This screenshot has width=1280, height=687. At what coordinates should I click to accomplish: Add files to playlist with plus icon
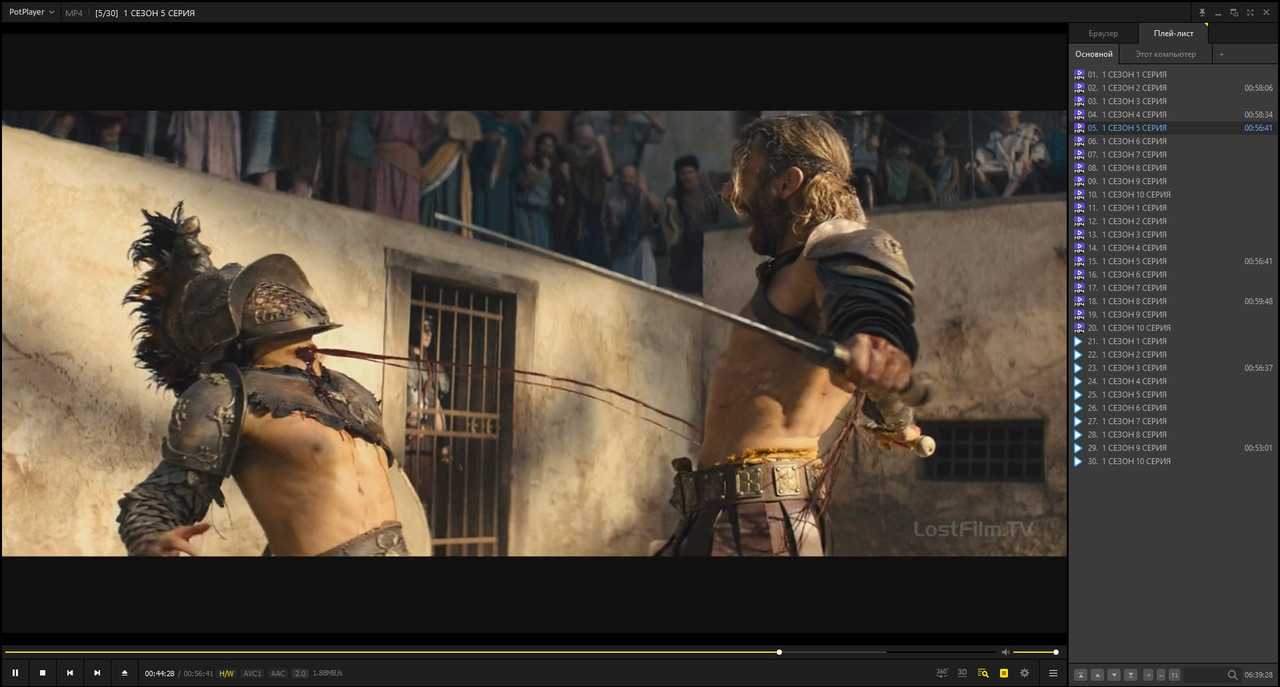pyautogui.click(x=1148, y=675)
